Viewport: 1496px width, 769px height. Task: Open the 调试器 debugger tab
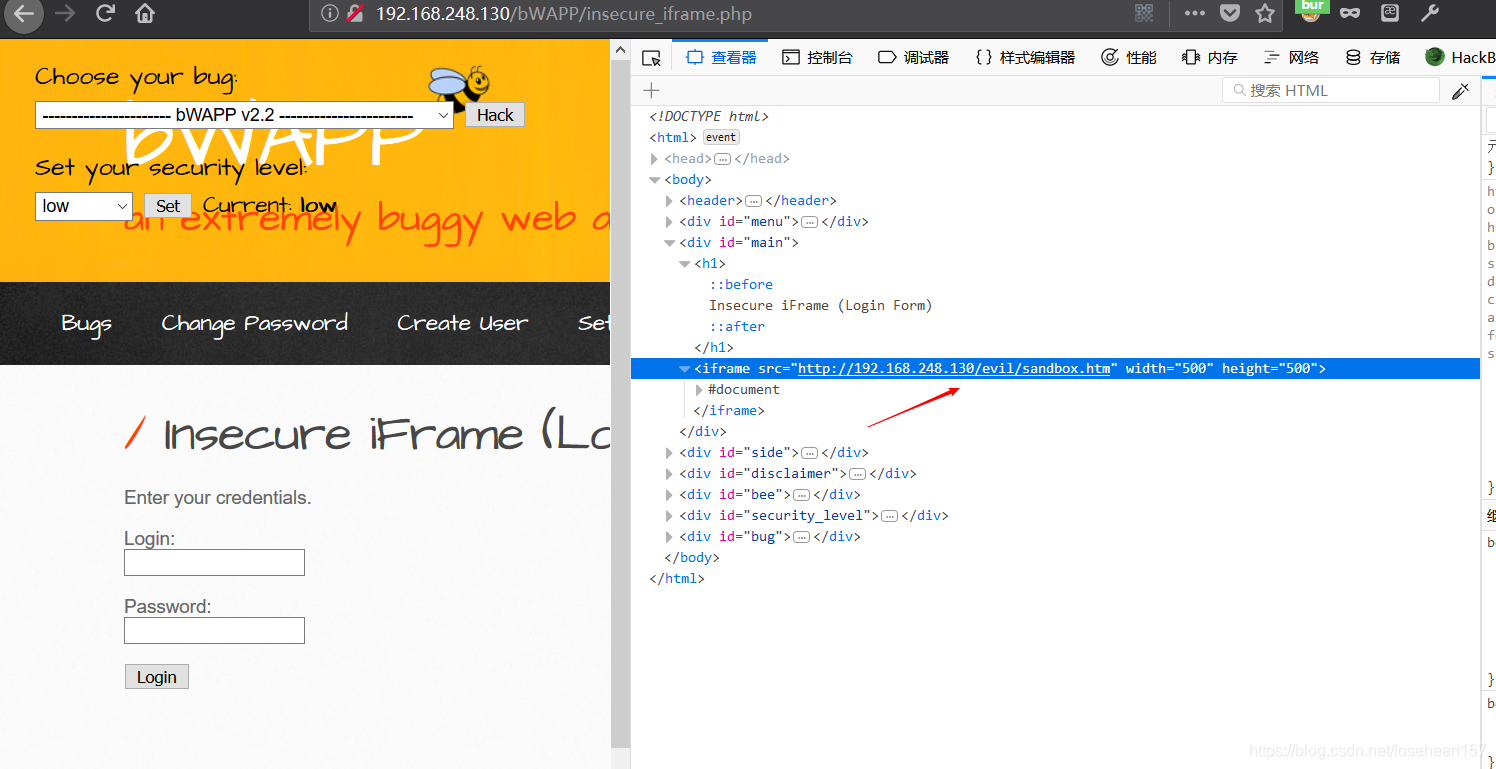click(x=913, y=58)
